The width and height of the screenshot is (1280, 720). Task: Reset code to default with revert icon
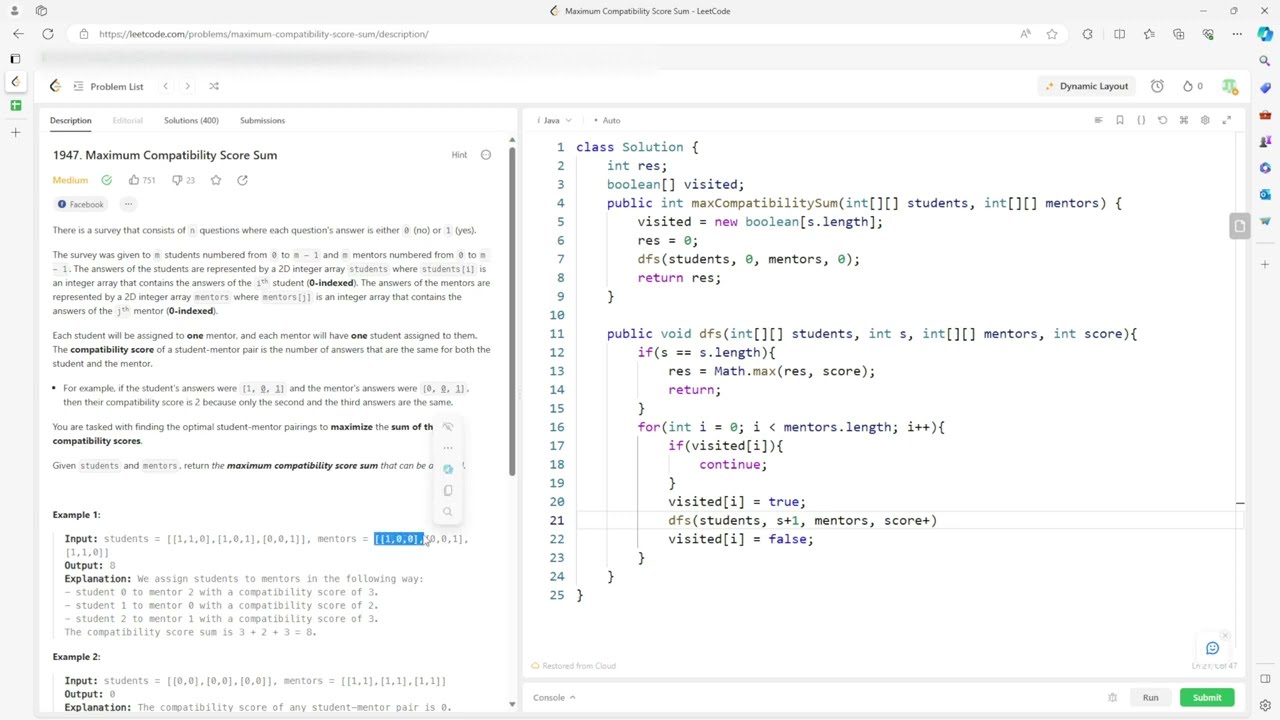tap(1162, 120)
